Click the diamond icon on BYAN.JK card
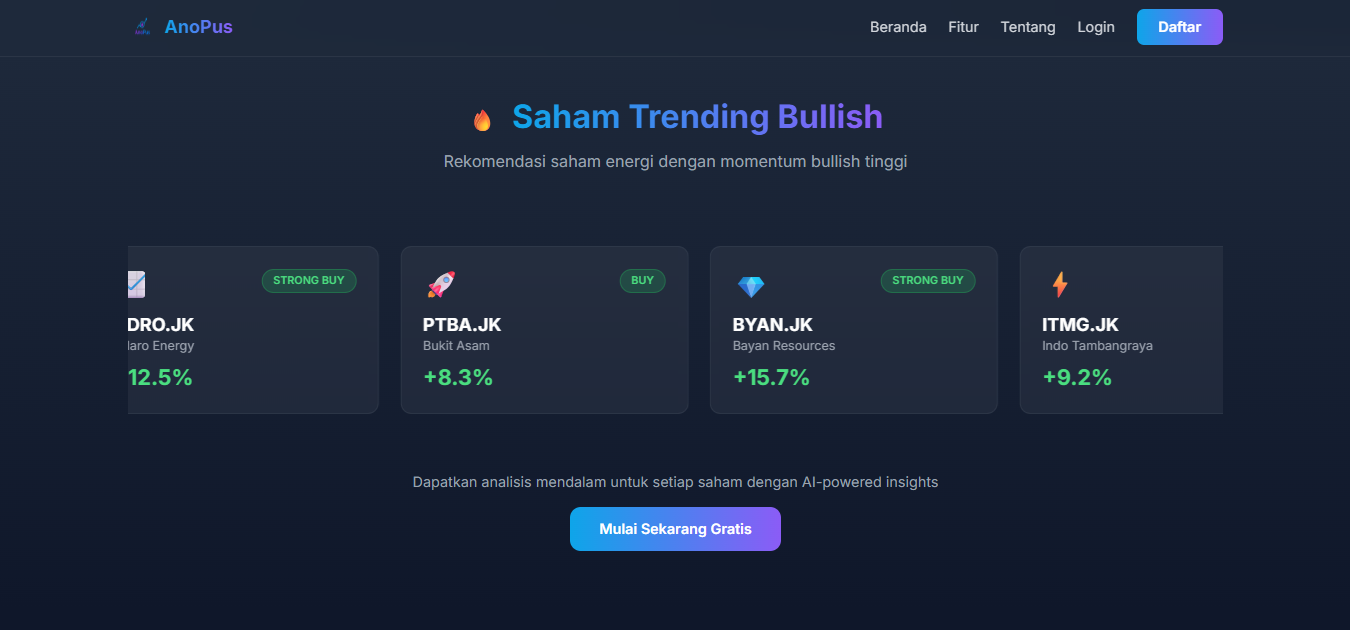 [750, 286]
